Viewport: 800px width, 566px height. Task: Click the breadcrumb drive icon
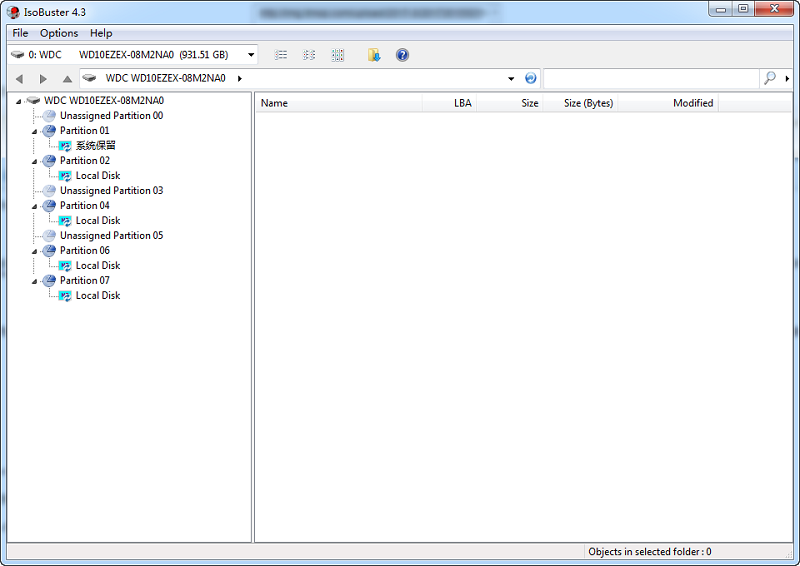click(x=89, y=78)
